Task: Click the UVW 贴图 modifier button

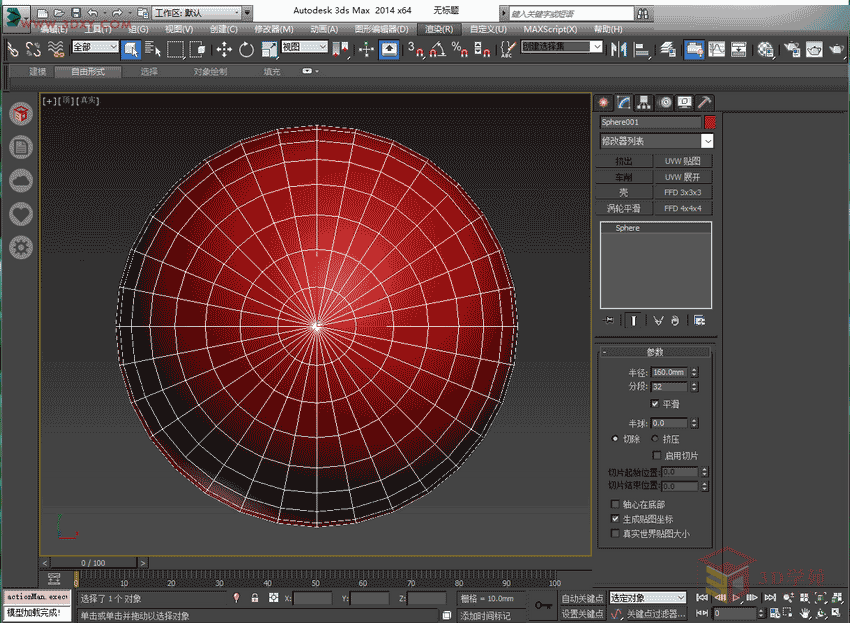Action: pyautogui.click(x=683, y=160)
